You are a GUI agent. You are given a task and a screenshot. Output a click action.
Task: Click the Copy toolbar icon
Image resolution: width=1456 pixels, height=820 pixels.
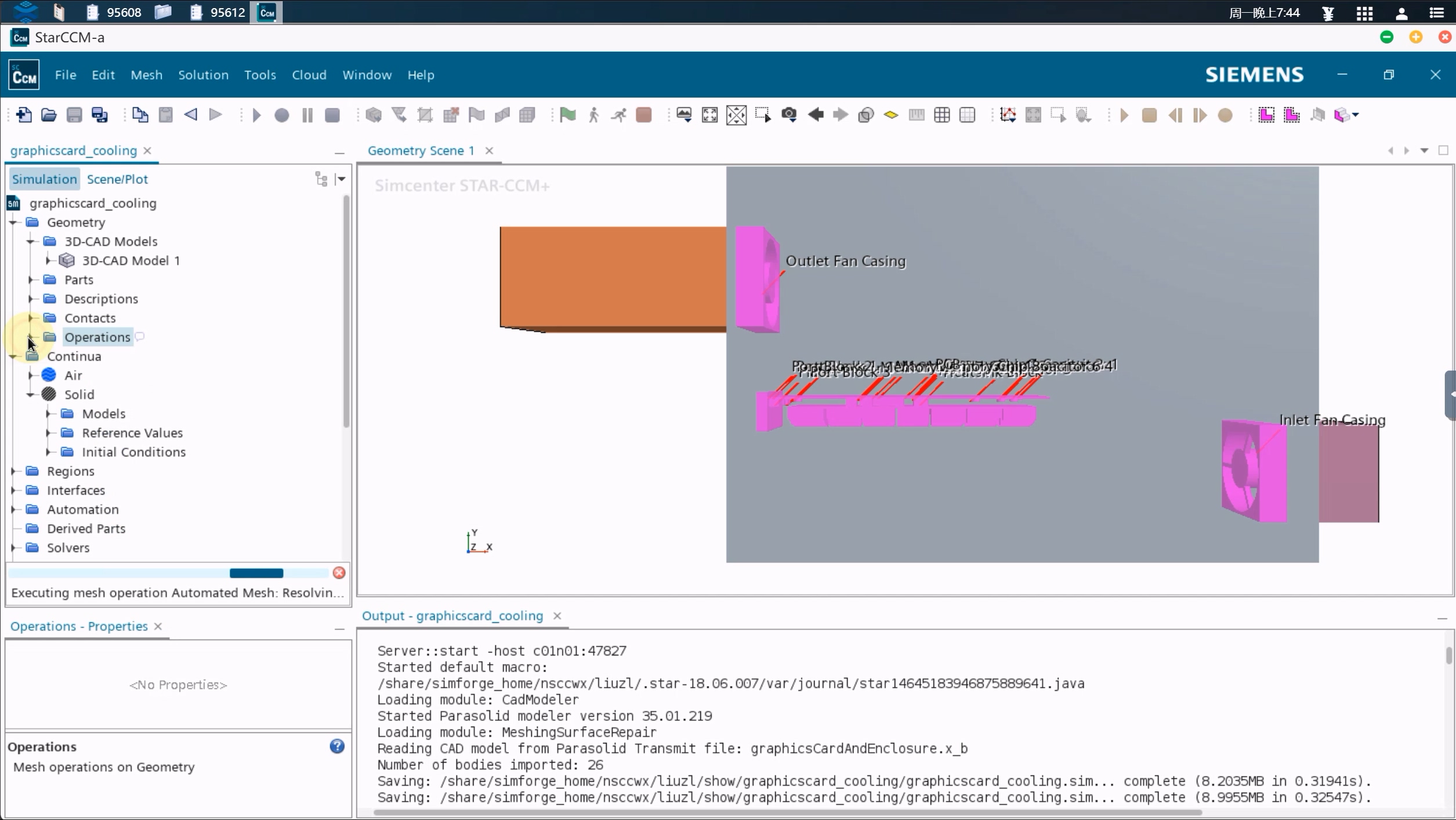pos(140,115)
